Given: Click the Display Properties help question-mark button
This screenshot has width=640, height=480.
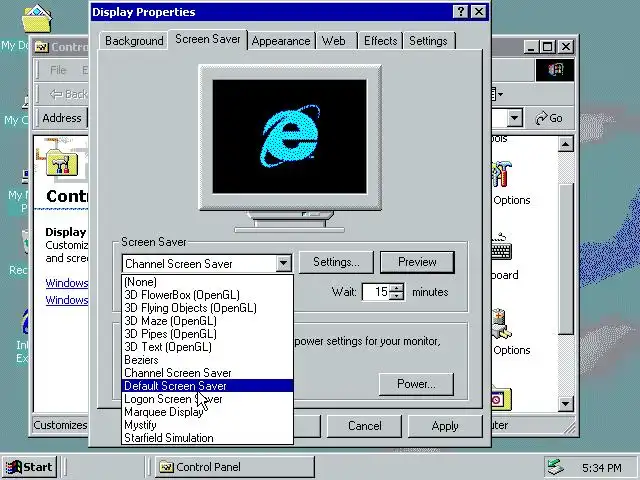Looking at the screenshot, I should 460,12.
